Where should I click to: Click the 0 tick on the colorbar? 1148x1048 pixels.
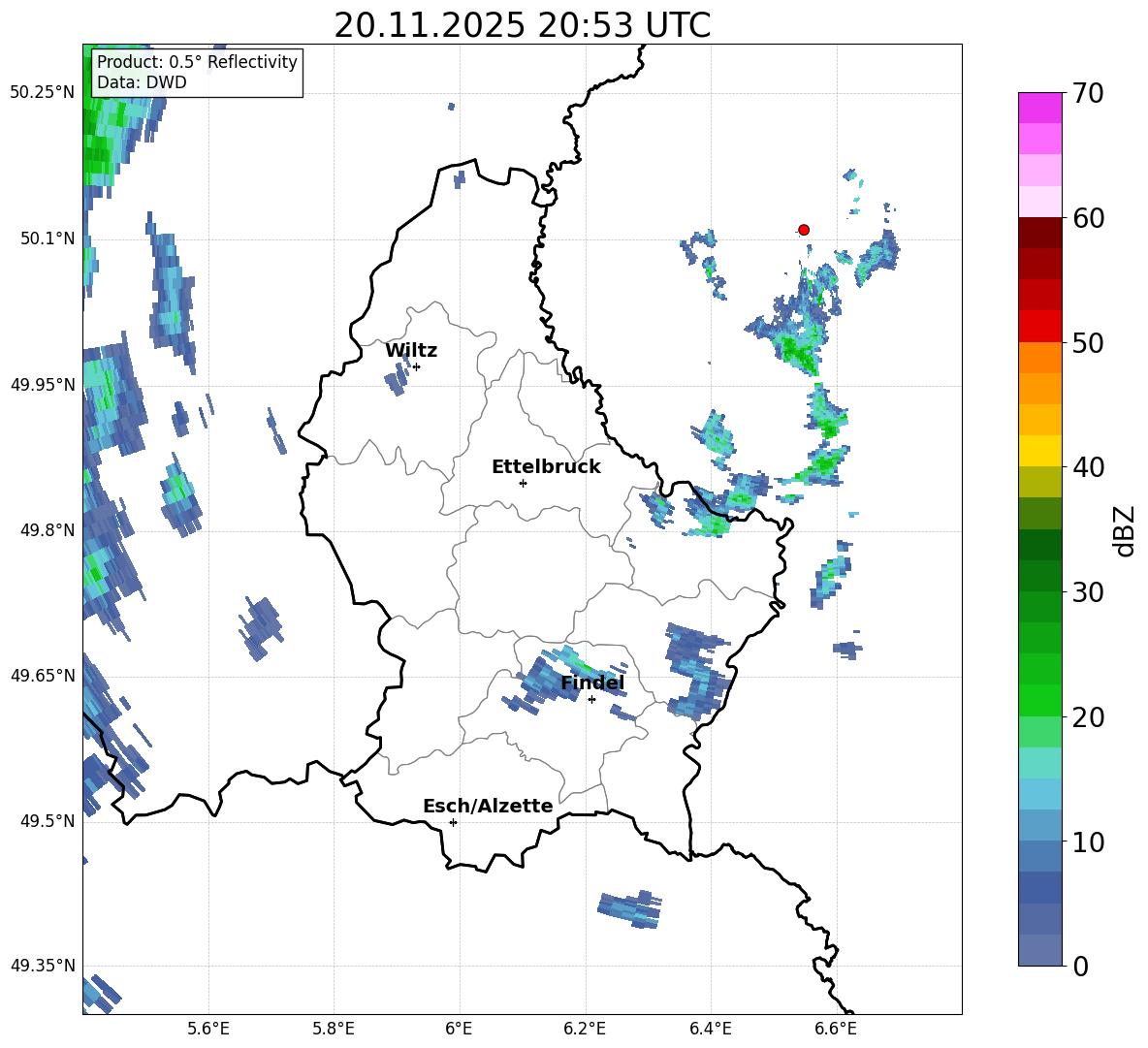point(1080,966)
